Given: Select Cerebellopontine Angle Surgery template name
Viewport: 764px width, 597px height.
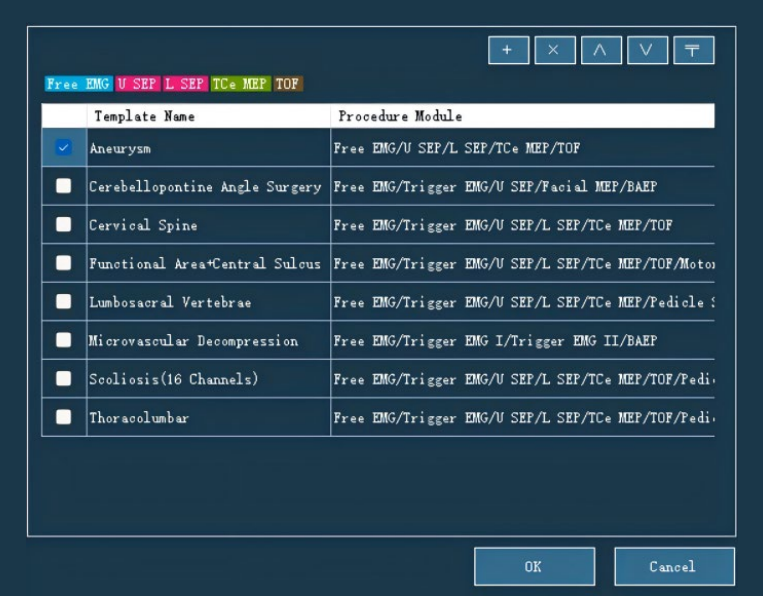Looking at the screenshot, I should click(x=207, y=186).
